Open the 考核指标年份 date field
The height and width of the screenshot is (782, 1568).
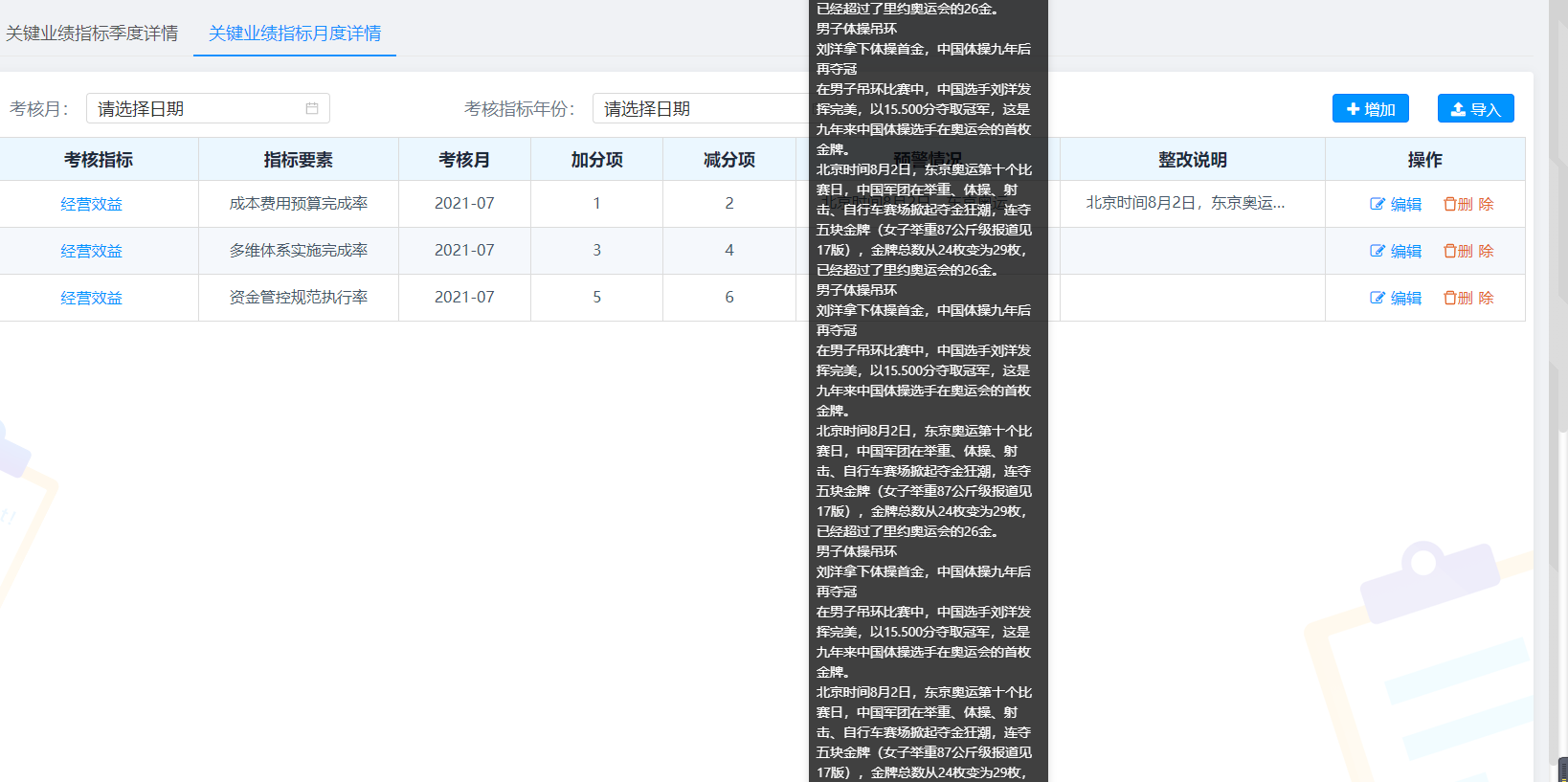point(701,108)
